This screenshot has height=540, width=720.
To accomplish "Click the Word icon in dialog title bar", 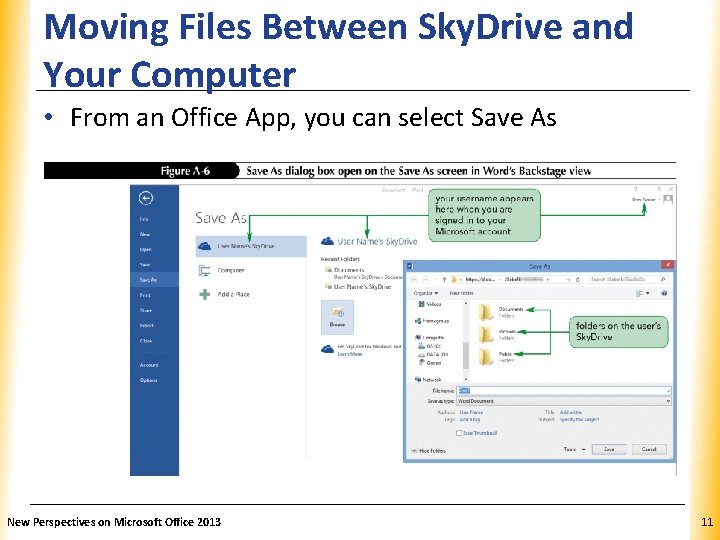I will click(411, 266).
